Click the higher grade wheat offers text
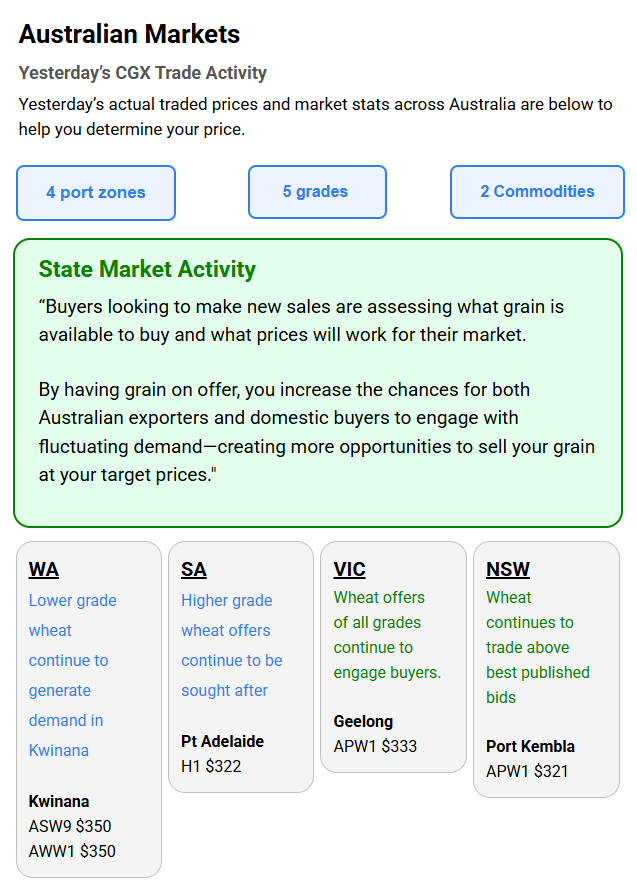This screenshot has height=889, width=637. pyautogui.click(x=231, y=645)
